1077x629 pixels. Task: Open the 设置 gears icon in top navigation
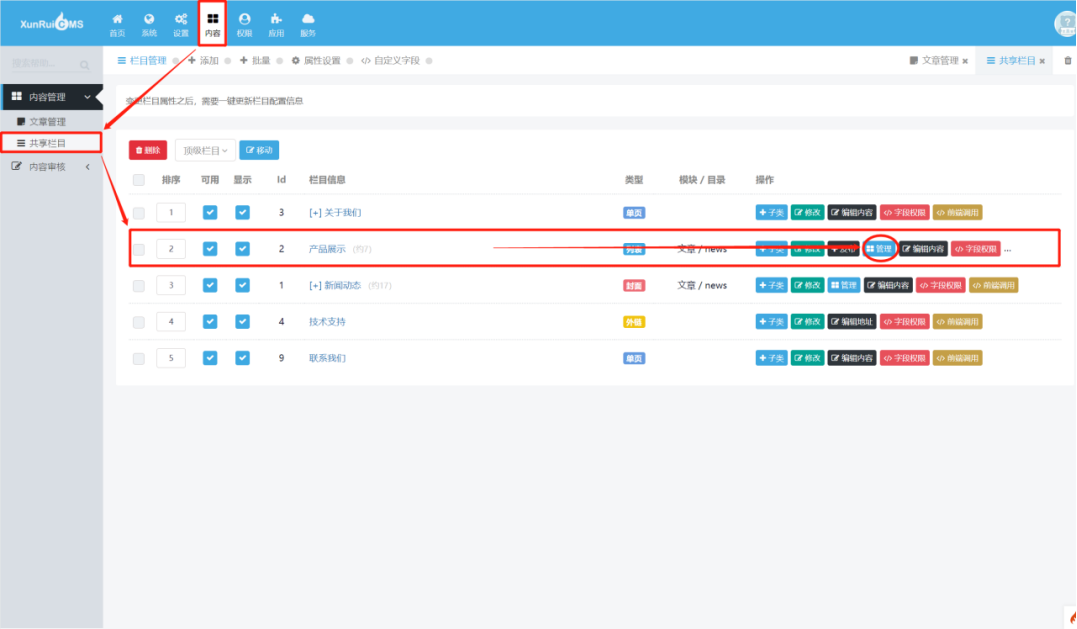pyautogui.click(x=181, y=24)
